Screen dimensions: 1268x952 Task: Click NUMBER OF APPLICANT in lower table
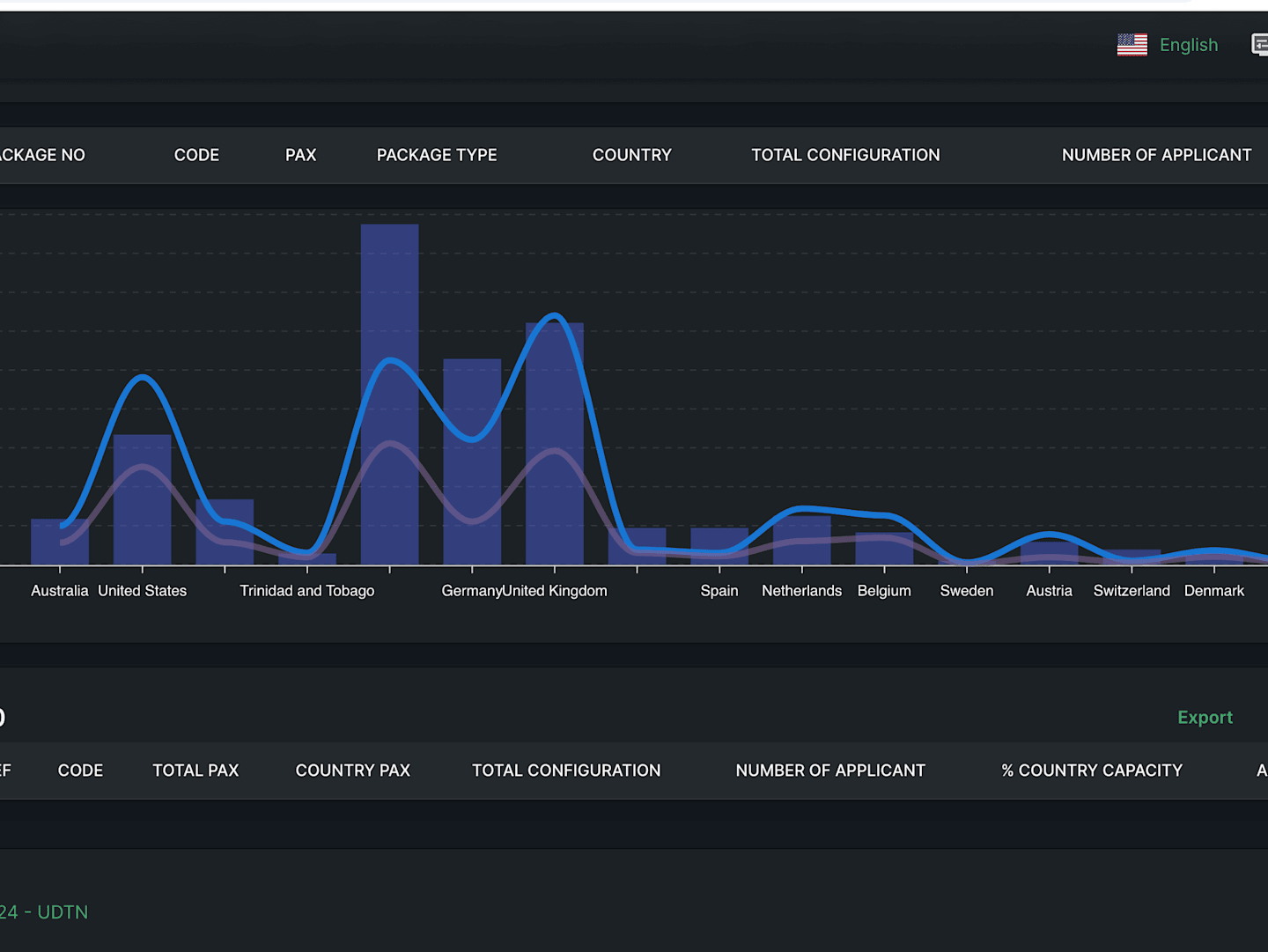(x=830, y=771)
